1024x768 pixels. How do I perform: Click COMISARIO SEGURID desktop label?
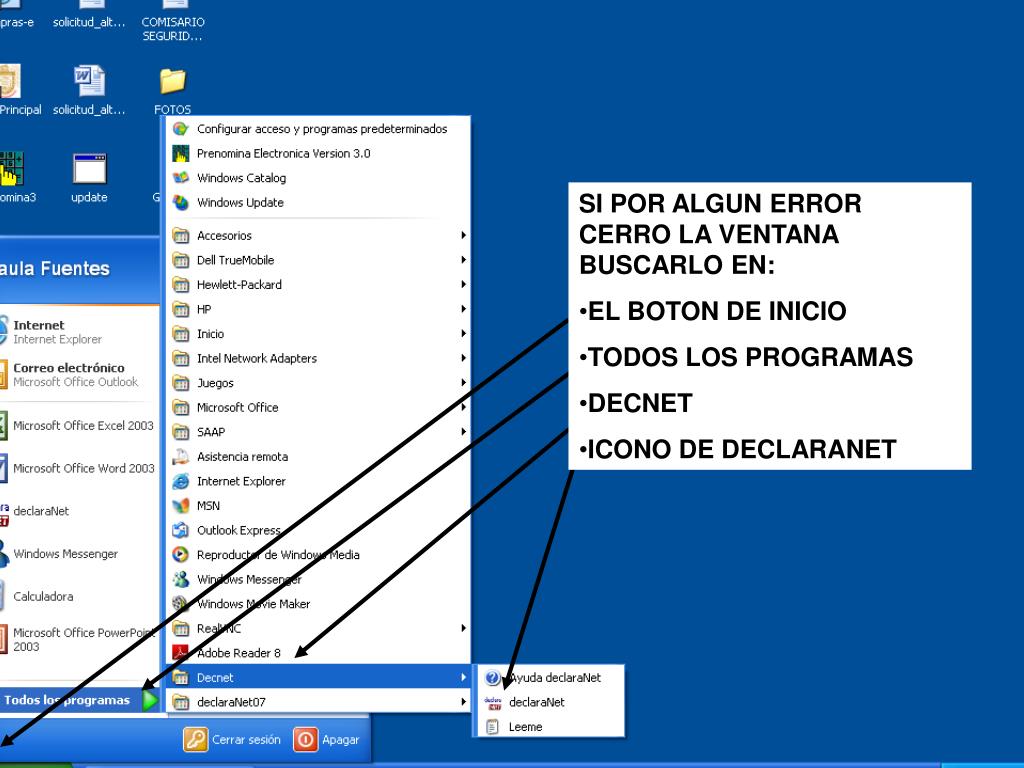(172, 29)
